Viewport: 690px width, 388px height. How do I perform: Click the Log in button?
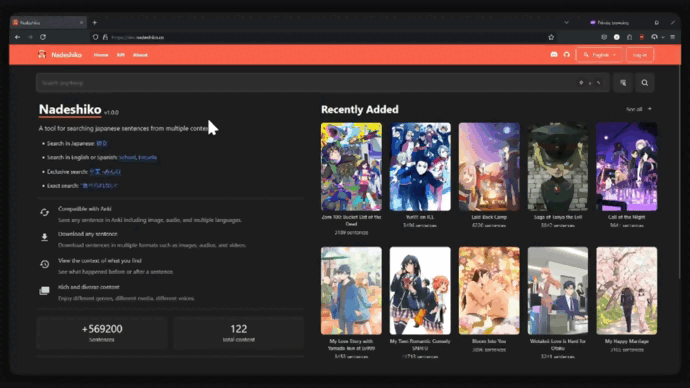640,55
